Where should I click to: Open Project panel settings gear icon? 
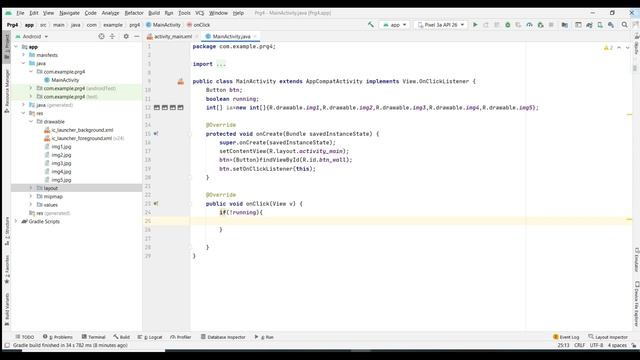click(x=126, y=36)
